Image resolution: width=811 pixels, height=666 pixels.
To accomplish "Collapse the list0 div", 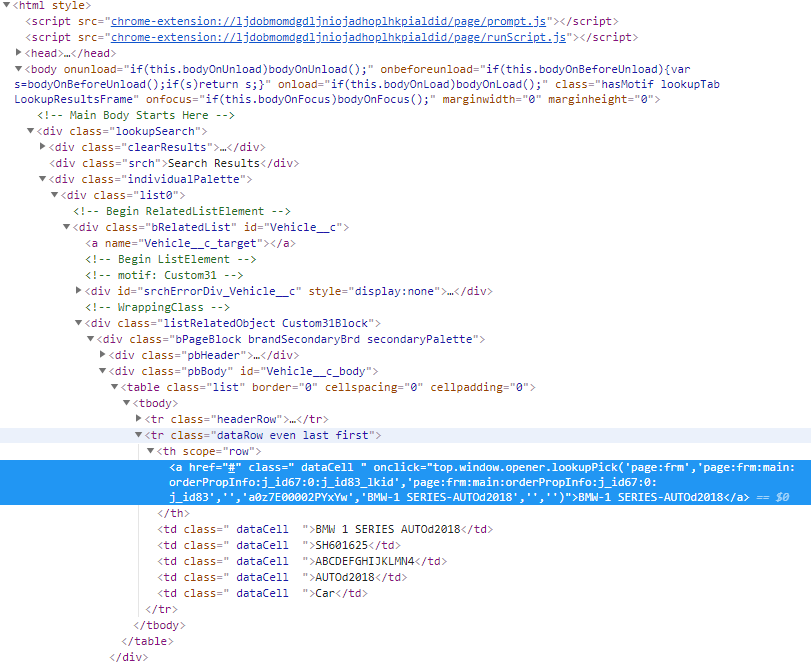I will 54,195.
